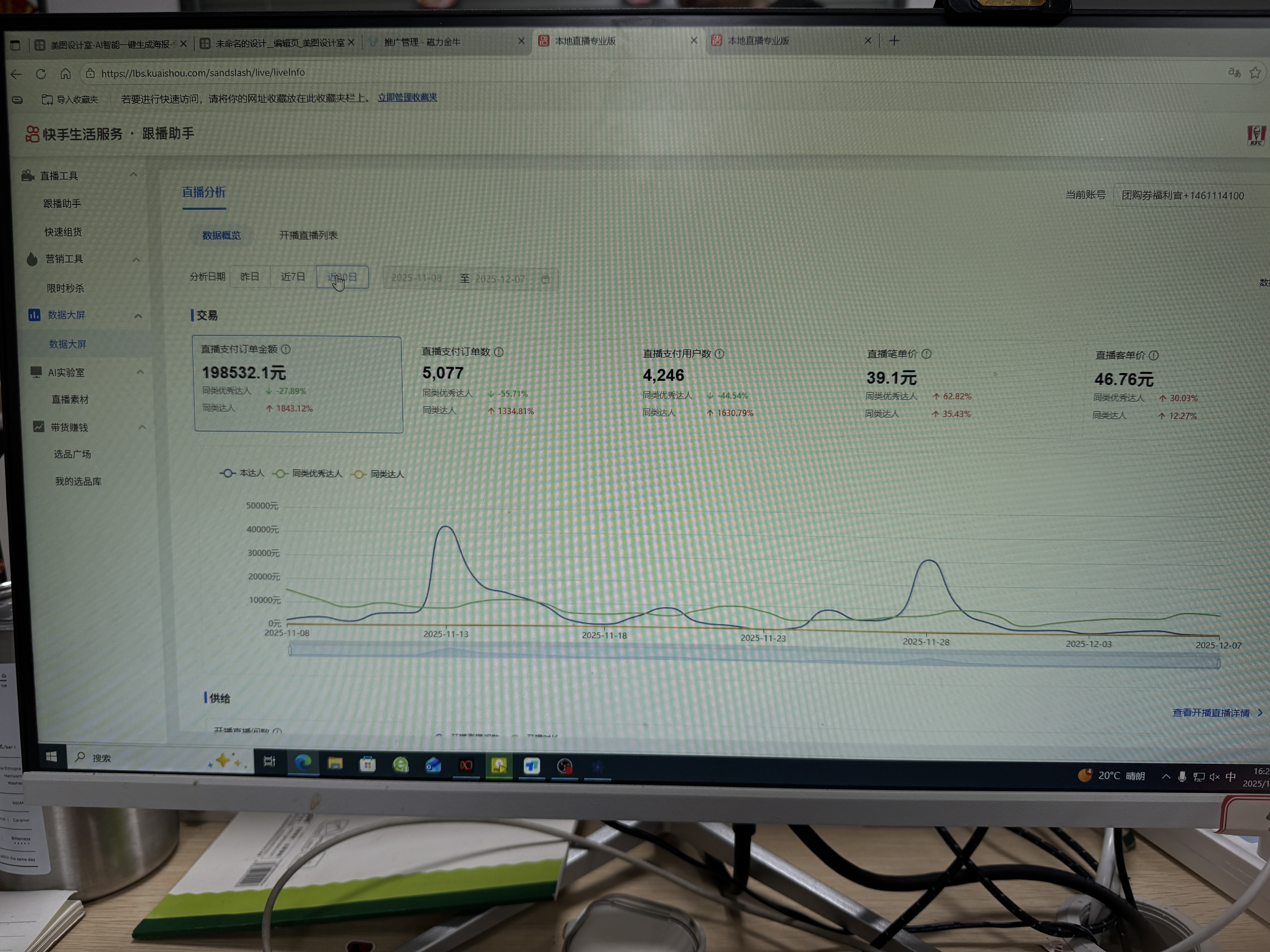Switch to 开播直播列表 tab
The height and width of the screenshot is (952, 1270).
tap(308, 235)
